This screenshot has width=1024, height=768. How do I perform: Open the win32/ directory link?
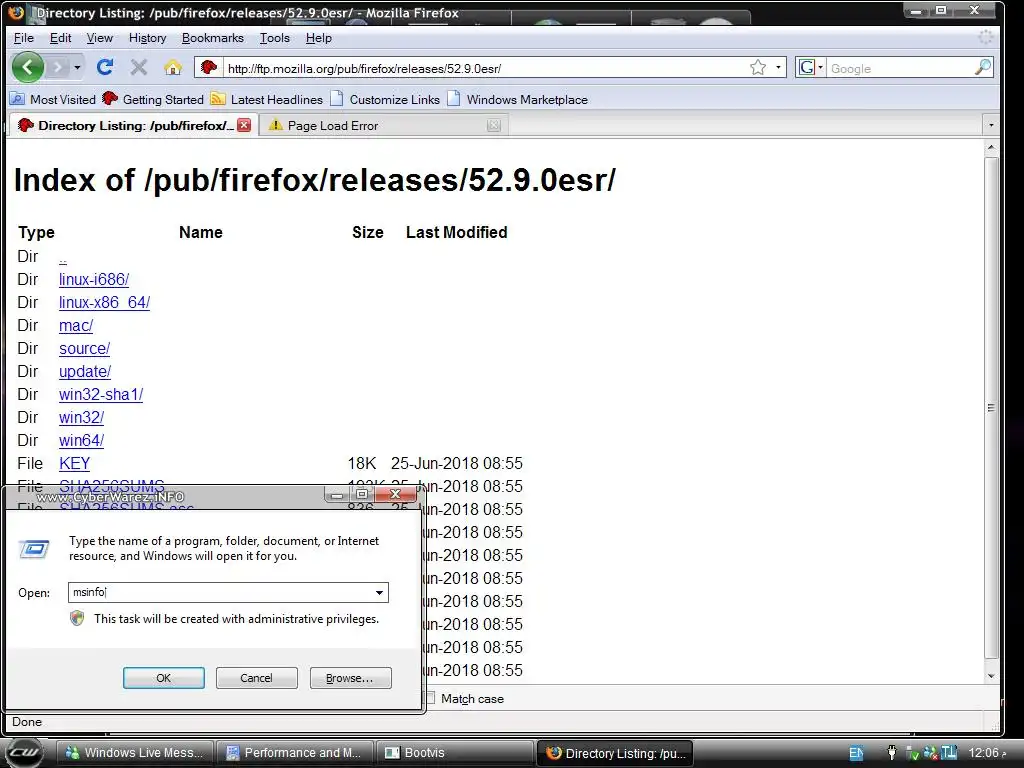point(81,417)
